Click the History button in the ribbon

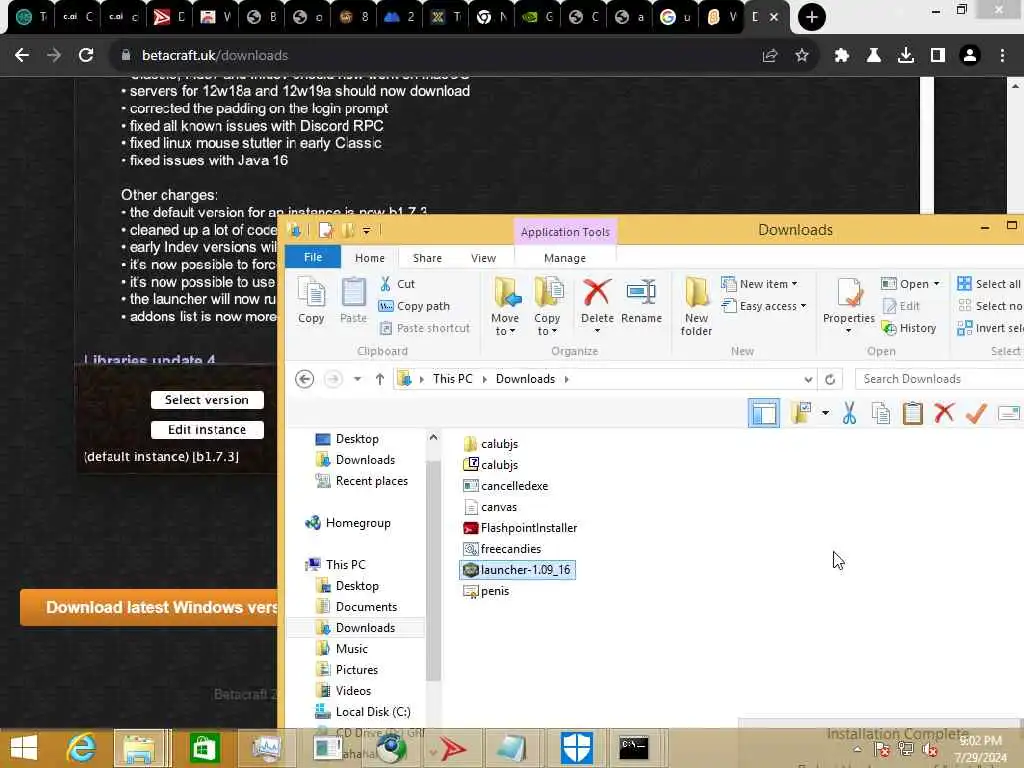coord(909,328)
